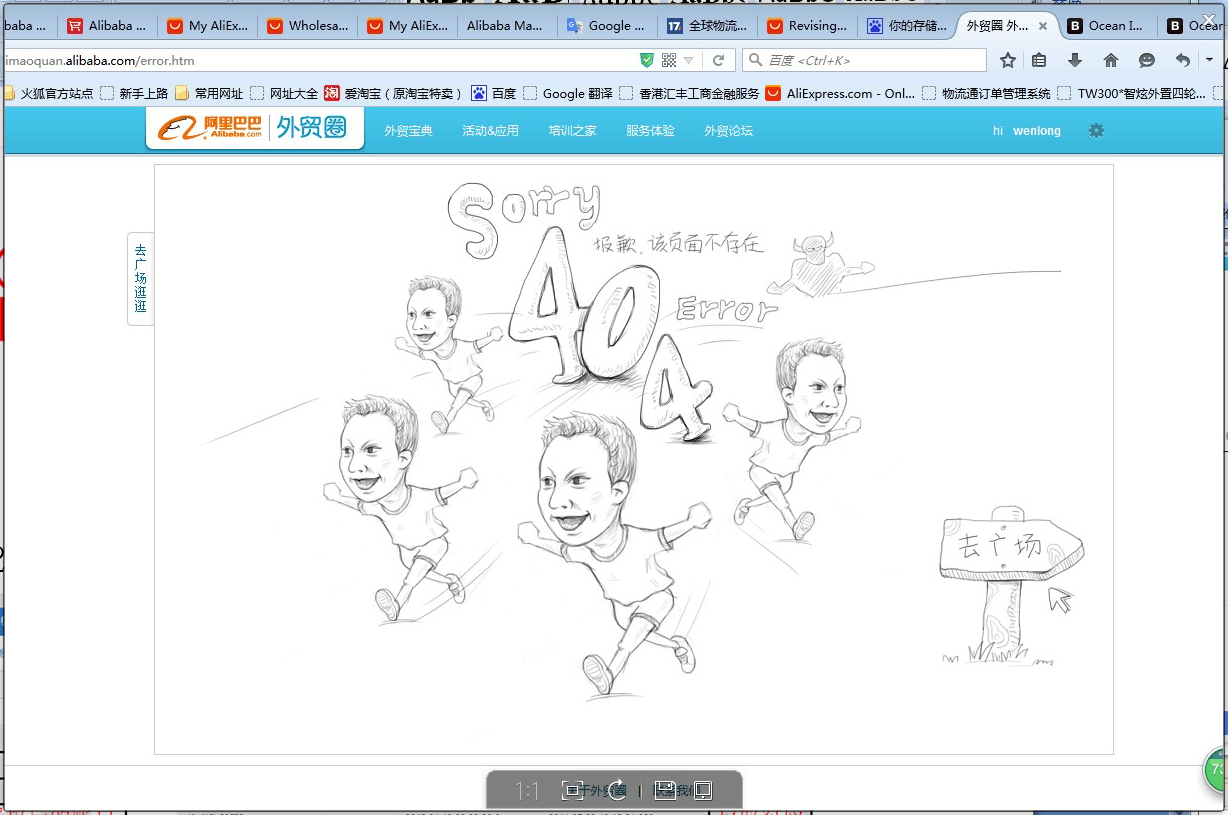Click the QR code icon in address bar
Viewport: 1228px width, 815px height.
pyautogui.click(x=669, y=61)
